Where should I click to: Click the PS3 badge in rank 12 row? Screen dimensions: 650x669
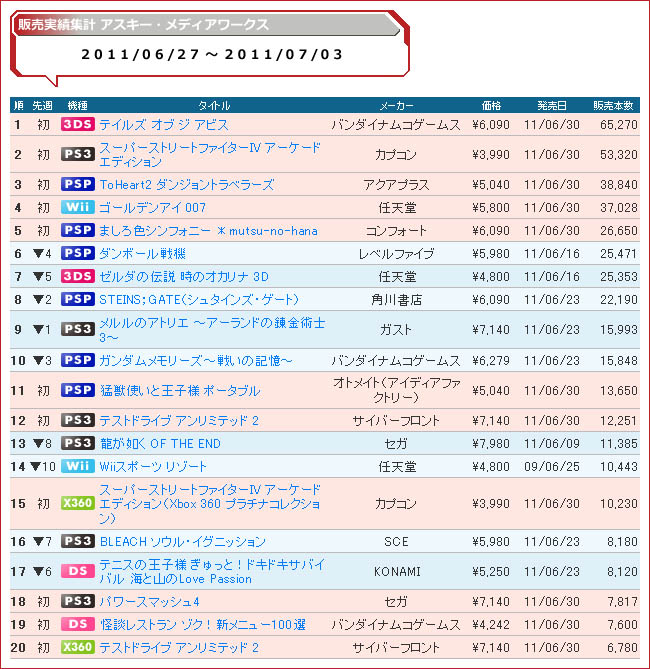click(x=77, y=420)
